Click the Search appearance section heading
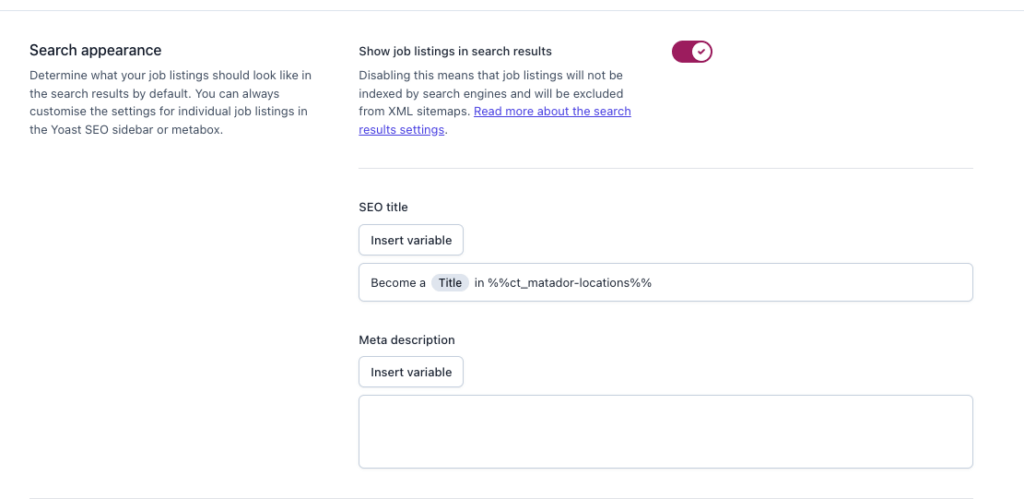The image size is (1024, 499). (95, 50)
